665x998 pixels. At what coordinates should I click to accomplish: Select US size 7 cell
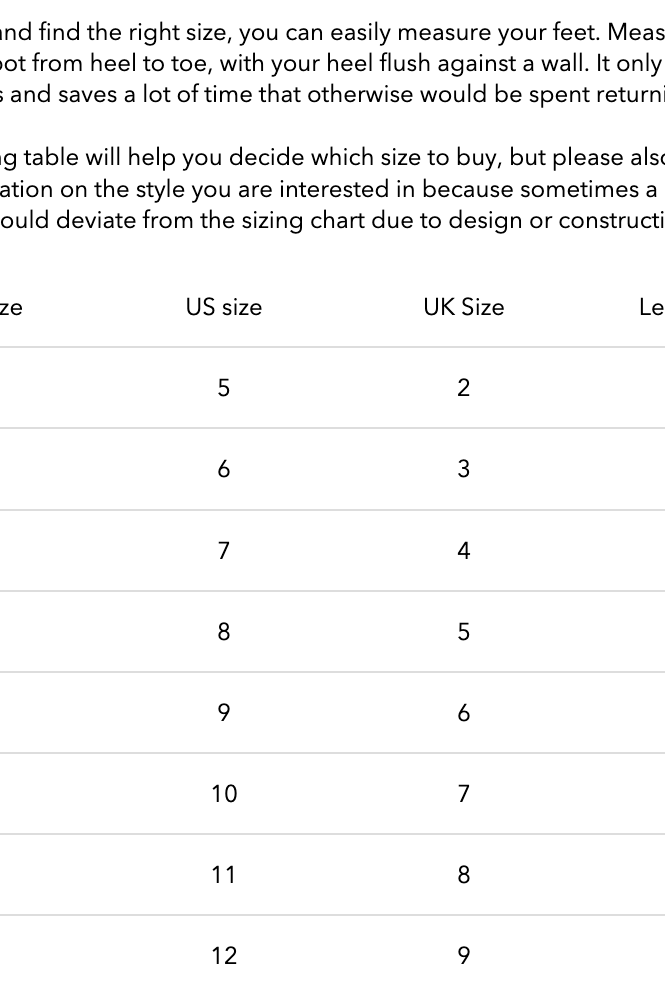click(223, 551)
